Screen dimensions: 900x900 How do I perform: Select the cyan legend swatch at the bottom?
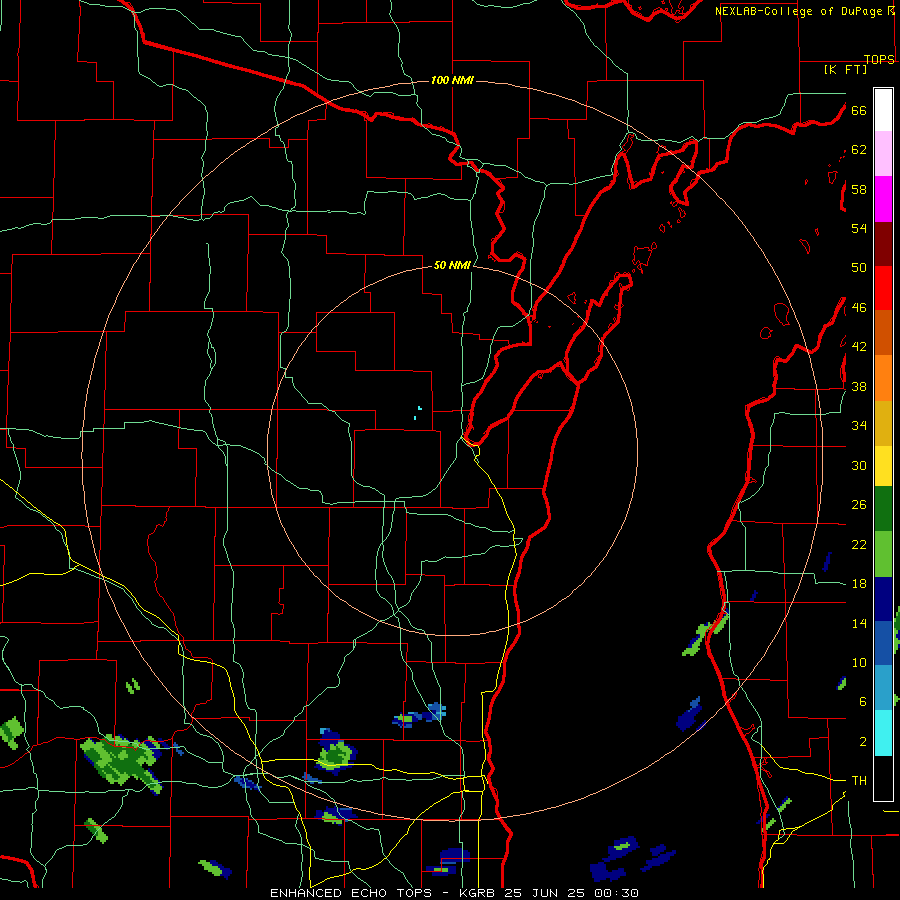(x=883, y=733)
